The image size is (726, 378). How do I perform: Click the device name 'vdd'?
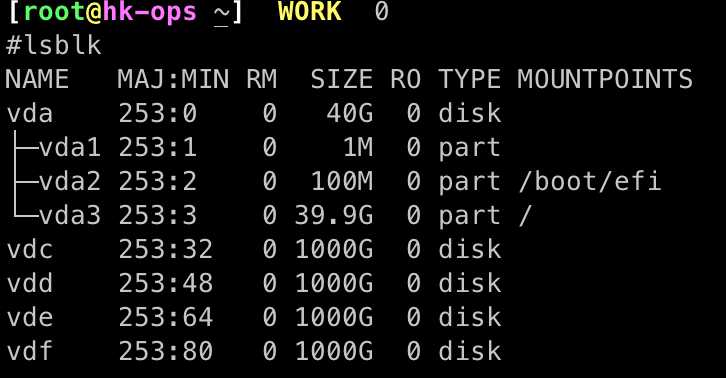point(30,283)
